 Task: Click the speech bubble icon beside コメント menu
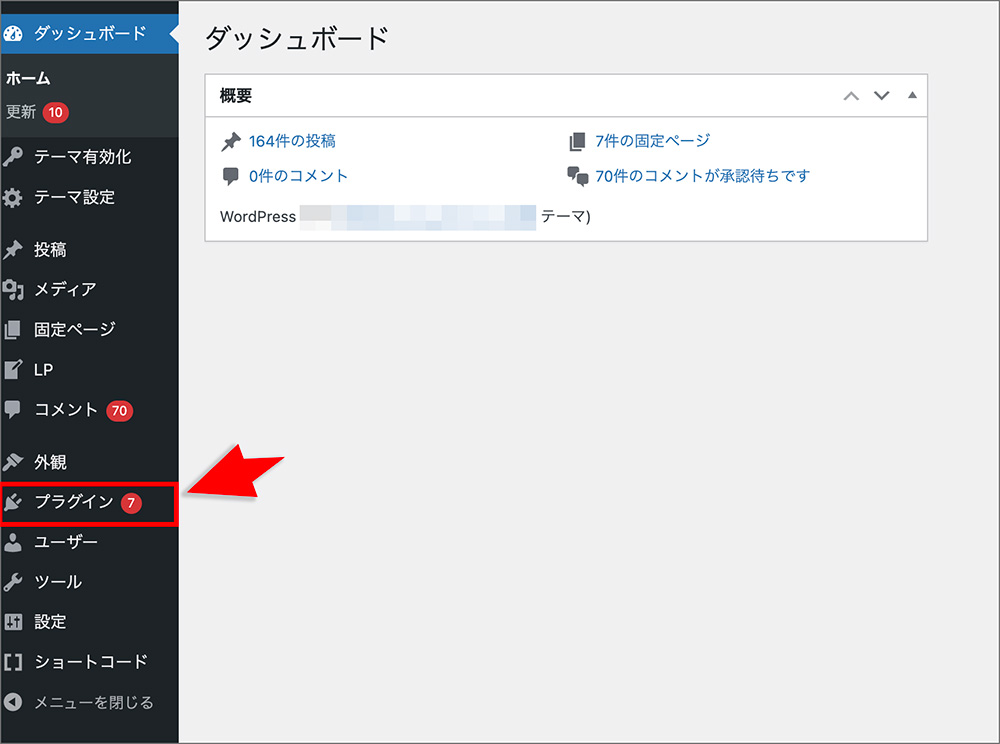(13, 409)
